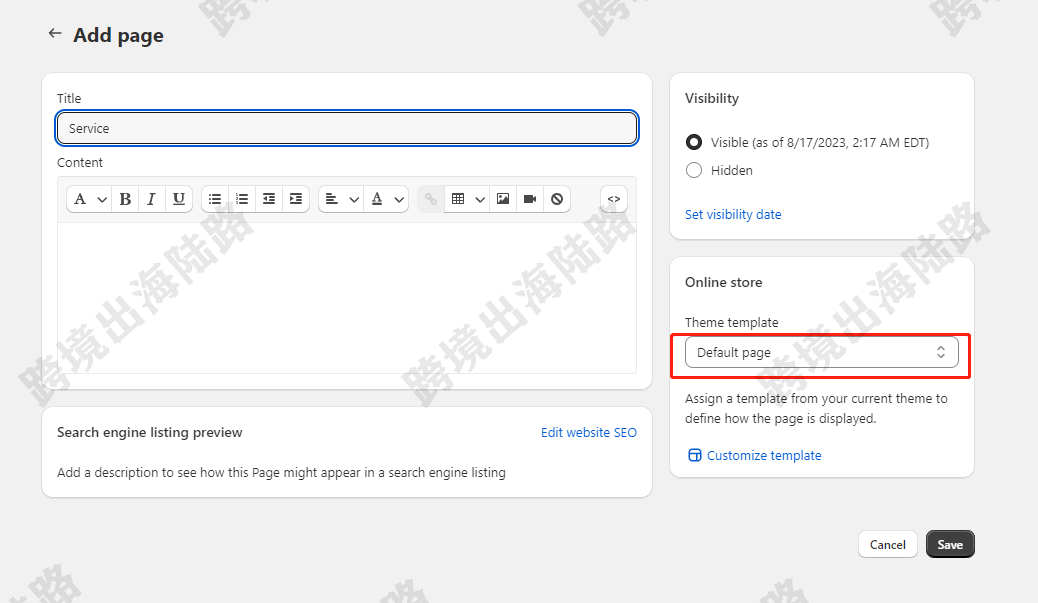Toggle underline formatting

pos(179,199)
